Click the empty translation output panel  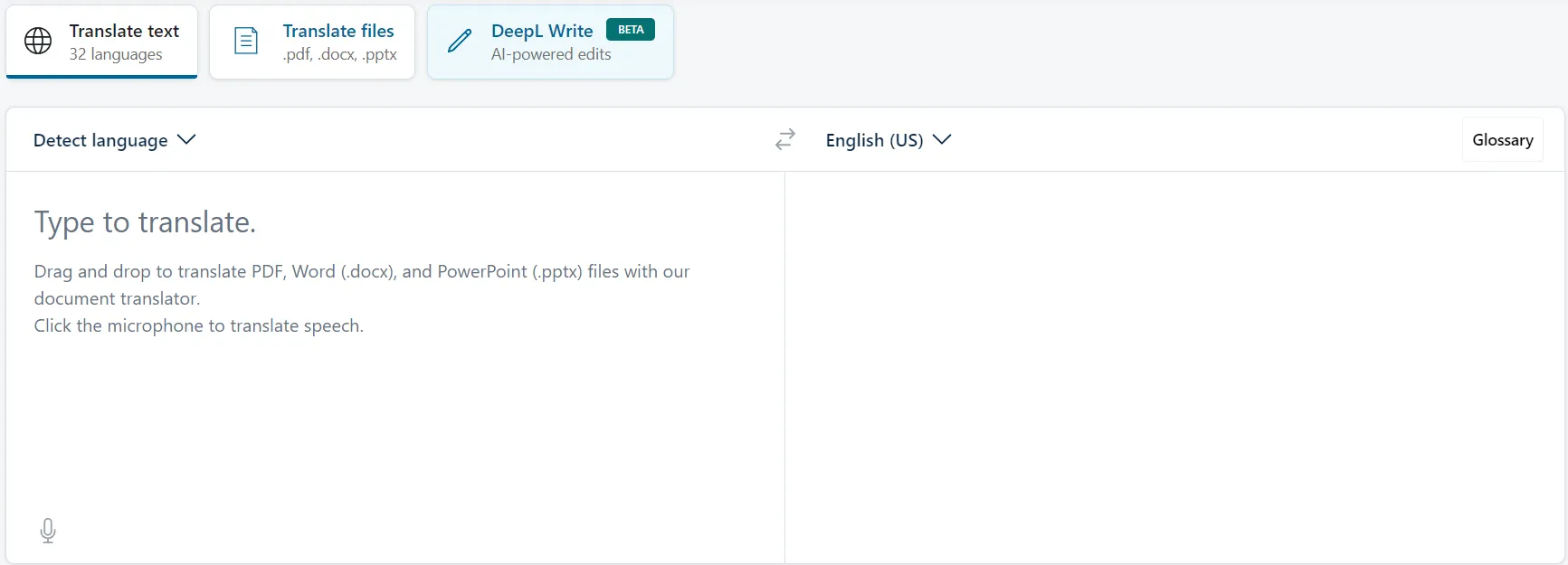1174,367
